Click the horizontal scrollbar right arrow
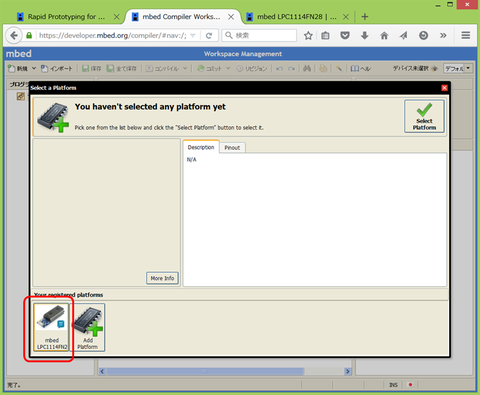 pos(348,371)
